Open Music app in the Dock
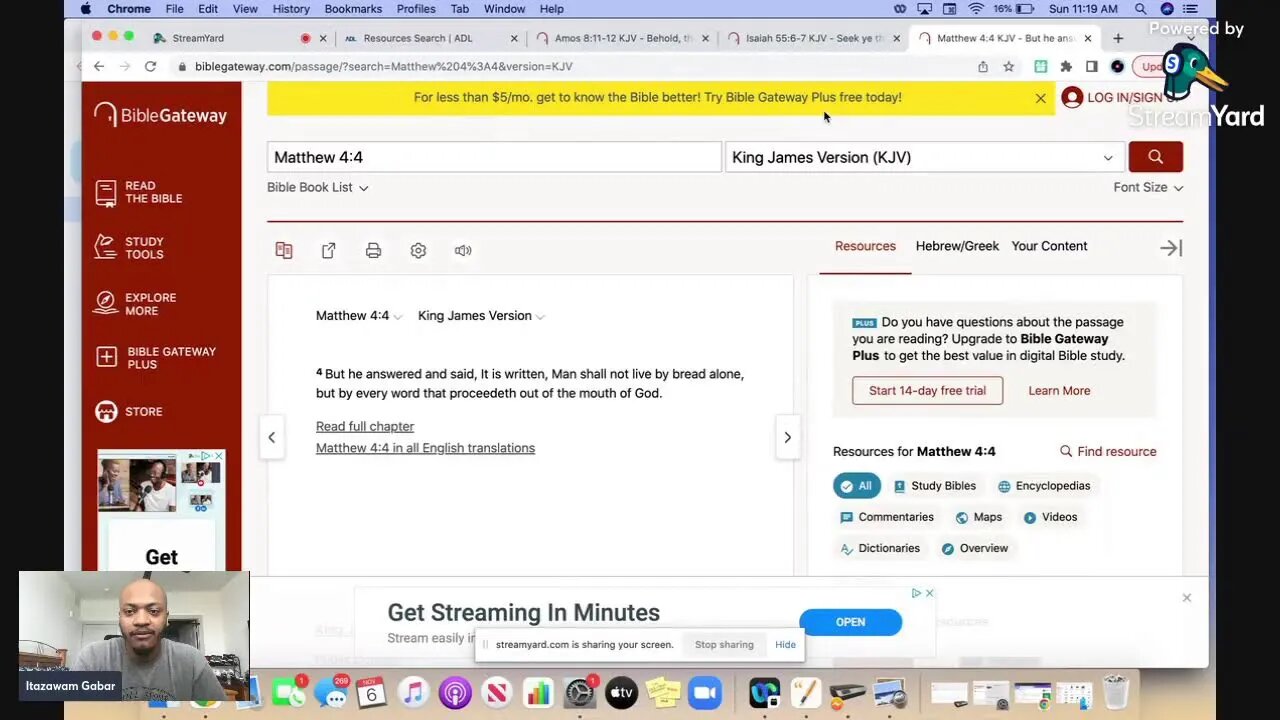This screenshot has width=1280, height=720. pos(412,692)
